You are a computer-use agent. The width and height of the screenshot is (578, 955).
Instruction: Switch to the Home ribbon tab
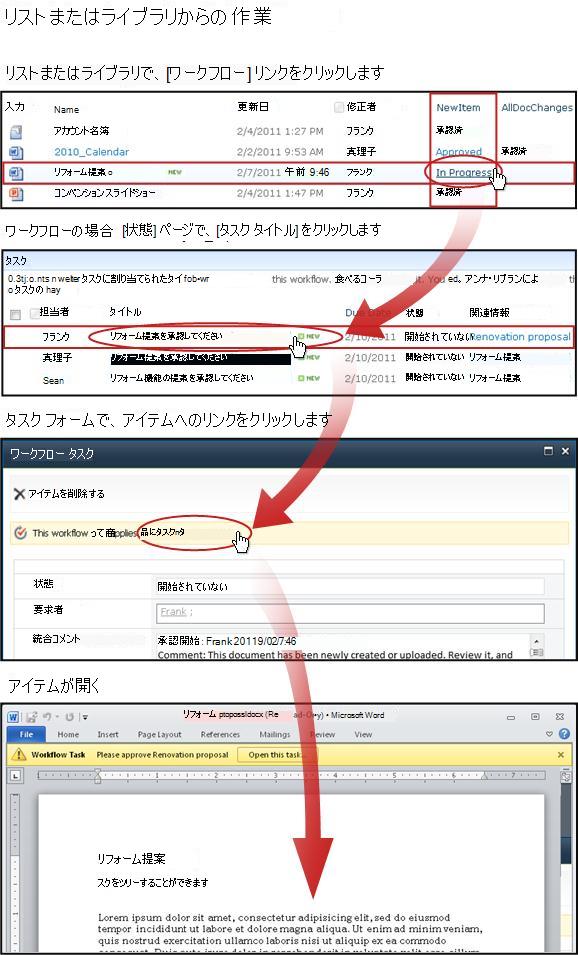point(68,735)
